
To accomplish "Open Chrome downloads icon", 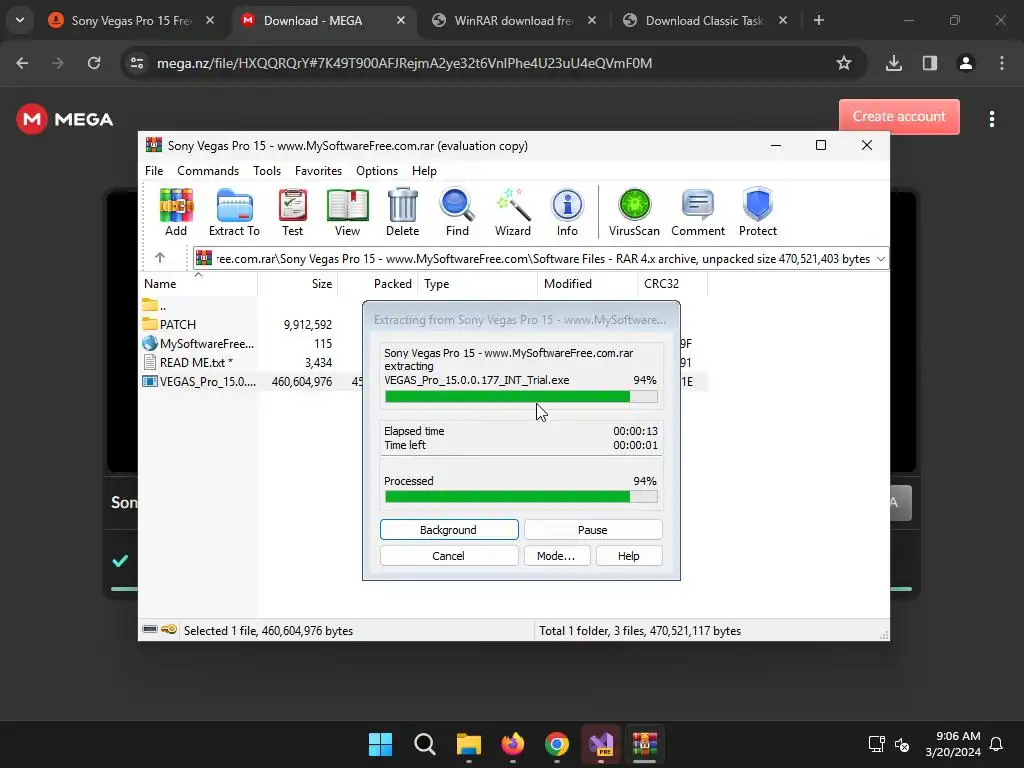I will click(x=894, y=63).
